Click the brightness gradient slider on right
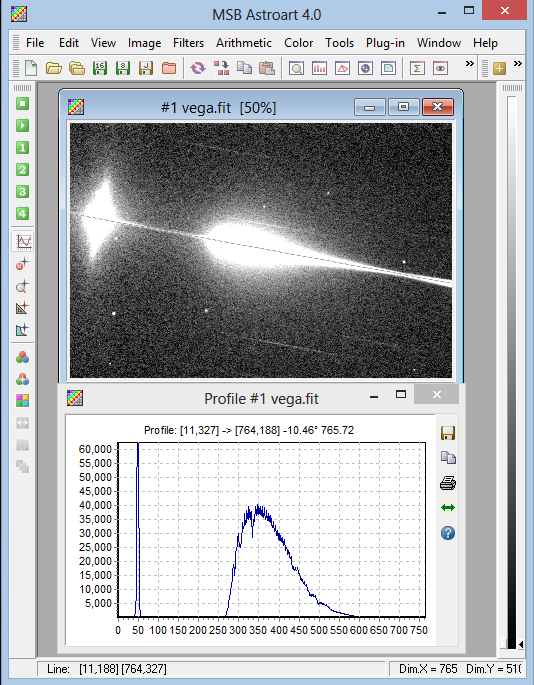This screenshot has width=534, height=685. click(512, 371)
